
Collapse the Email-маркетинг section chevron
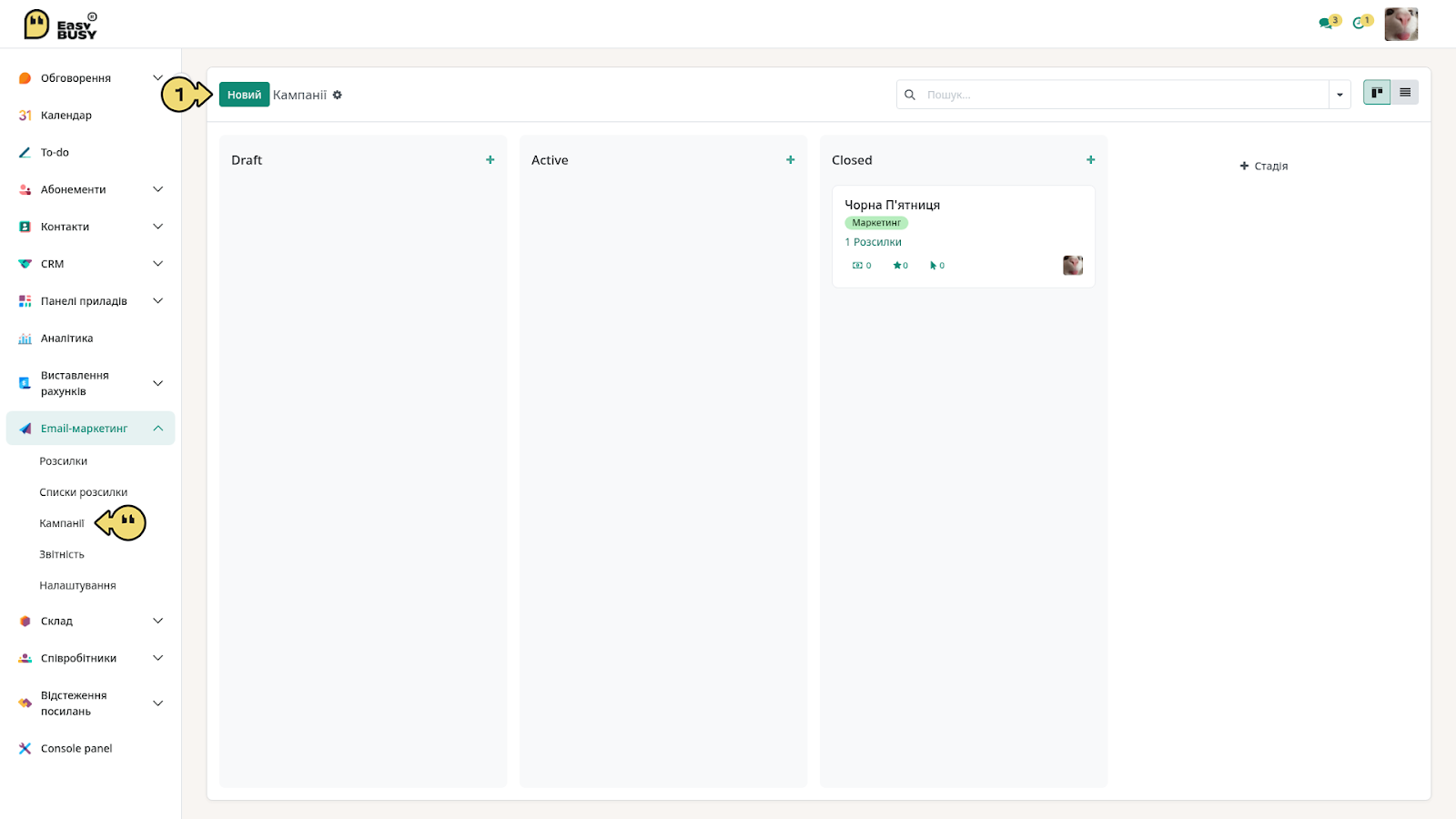157,429
